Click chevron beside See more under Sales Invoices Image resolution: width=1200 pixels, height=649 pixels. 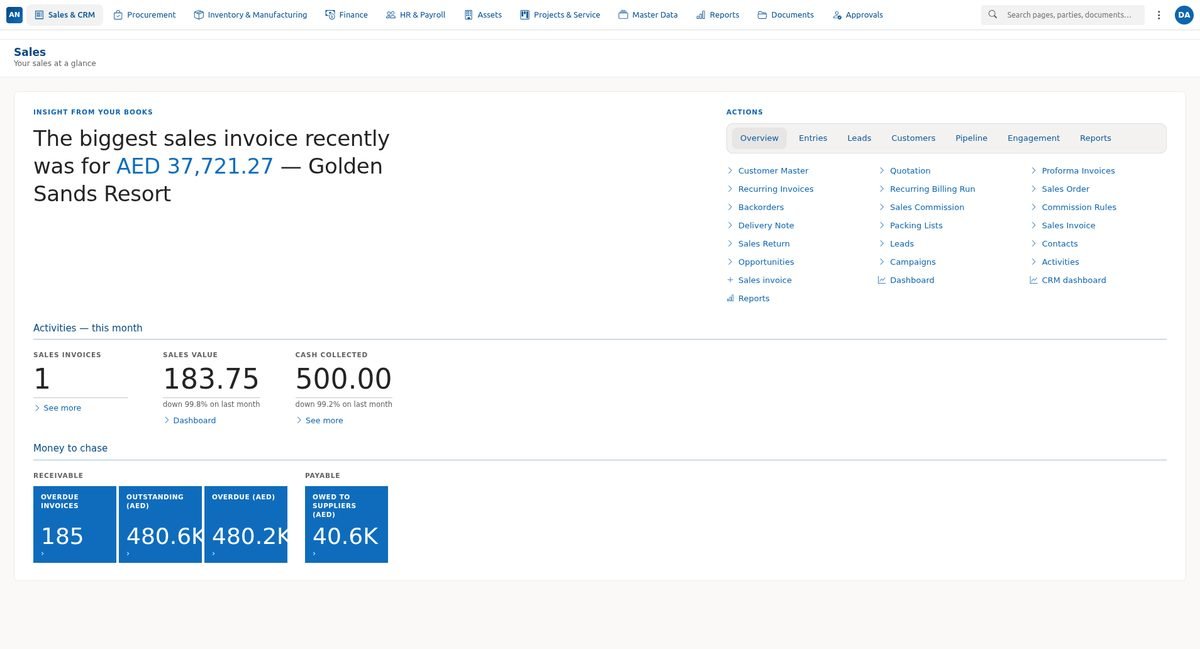(x=37, y=408)
